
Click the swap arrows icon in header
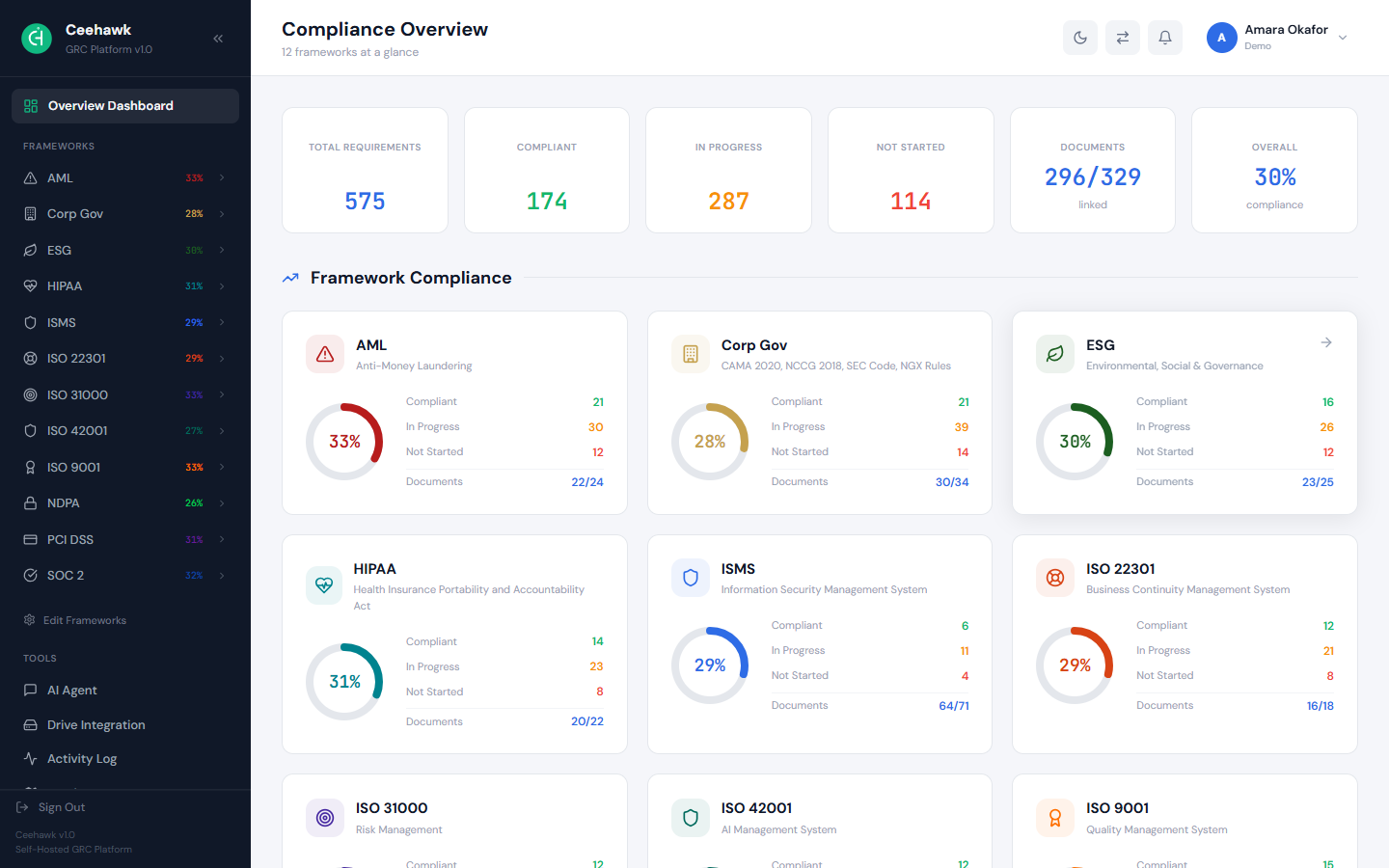point(1123,38)
